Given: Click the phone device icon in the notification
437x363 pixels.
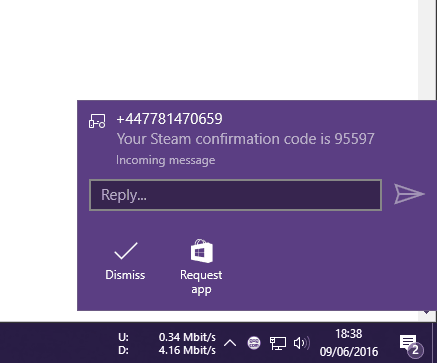Looking at the screenshot, I should [97, 121].
